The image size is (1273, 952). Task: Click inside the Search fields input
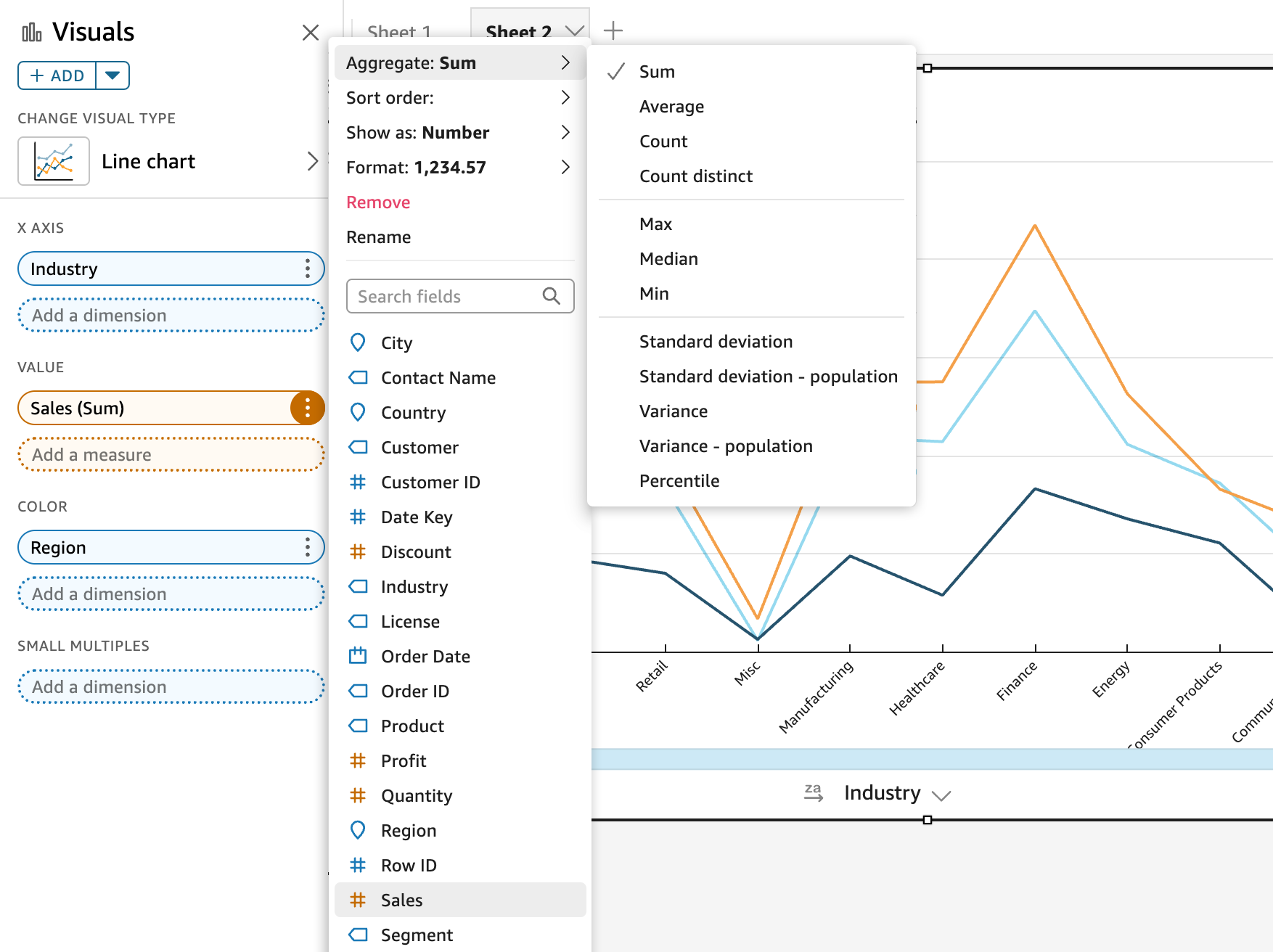435,295
